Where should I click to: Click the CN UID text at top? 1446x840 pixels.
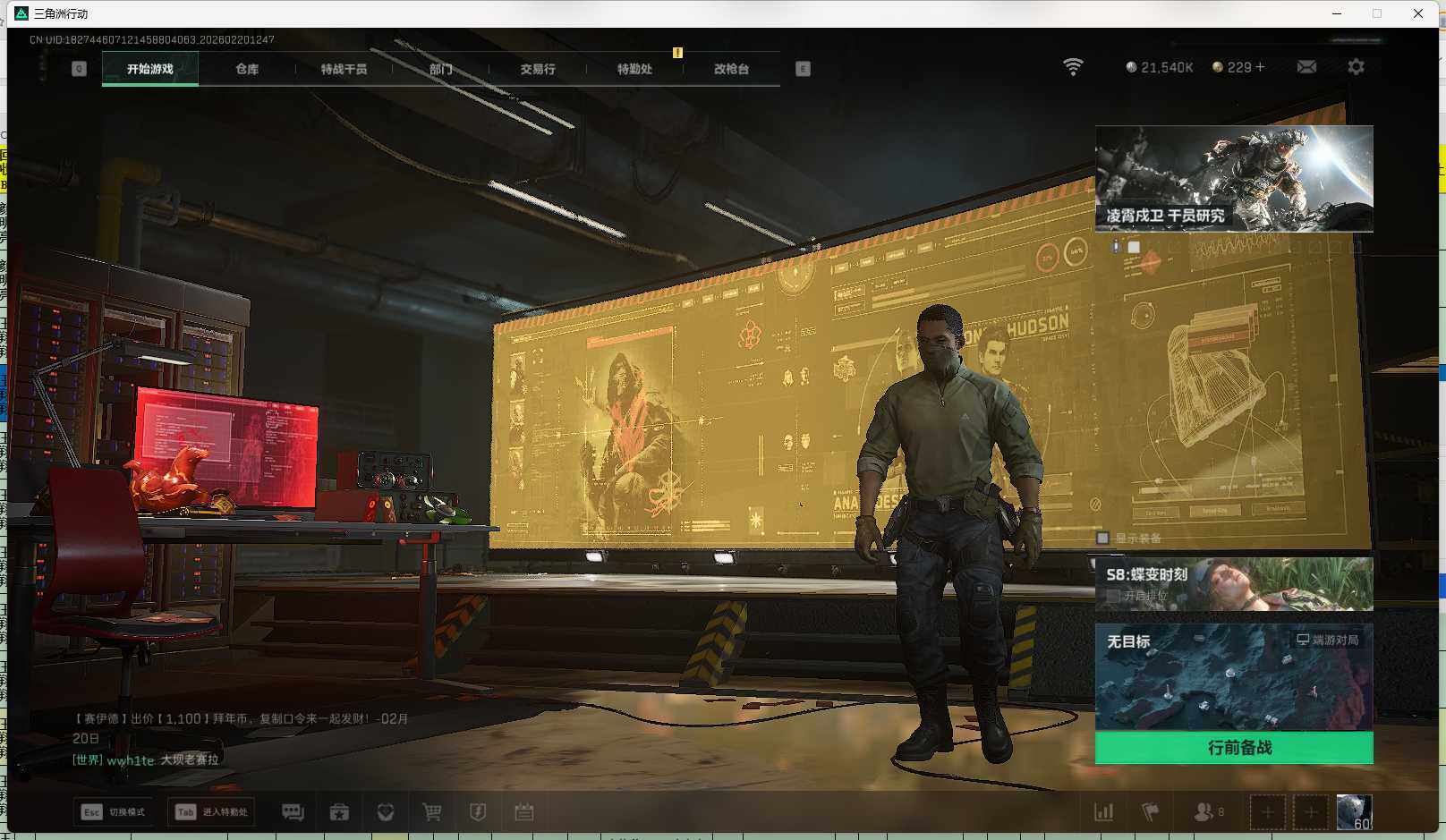152,39
